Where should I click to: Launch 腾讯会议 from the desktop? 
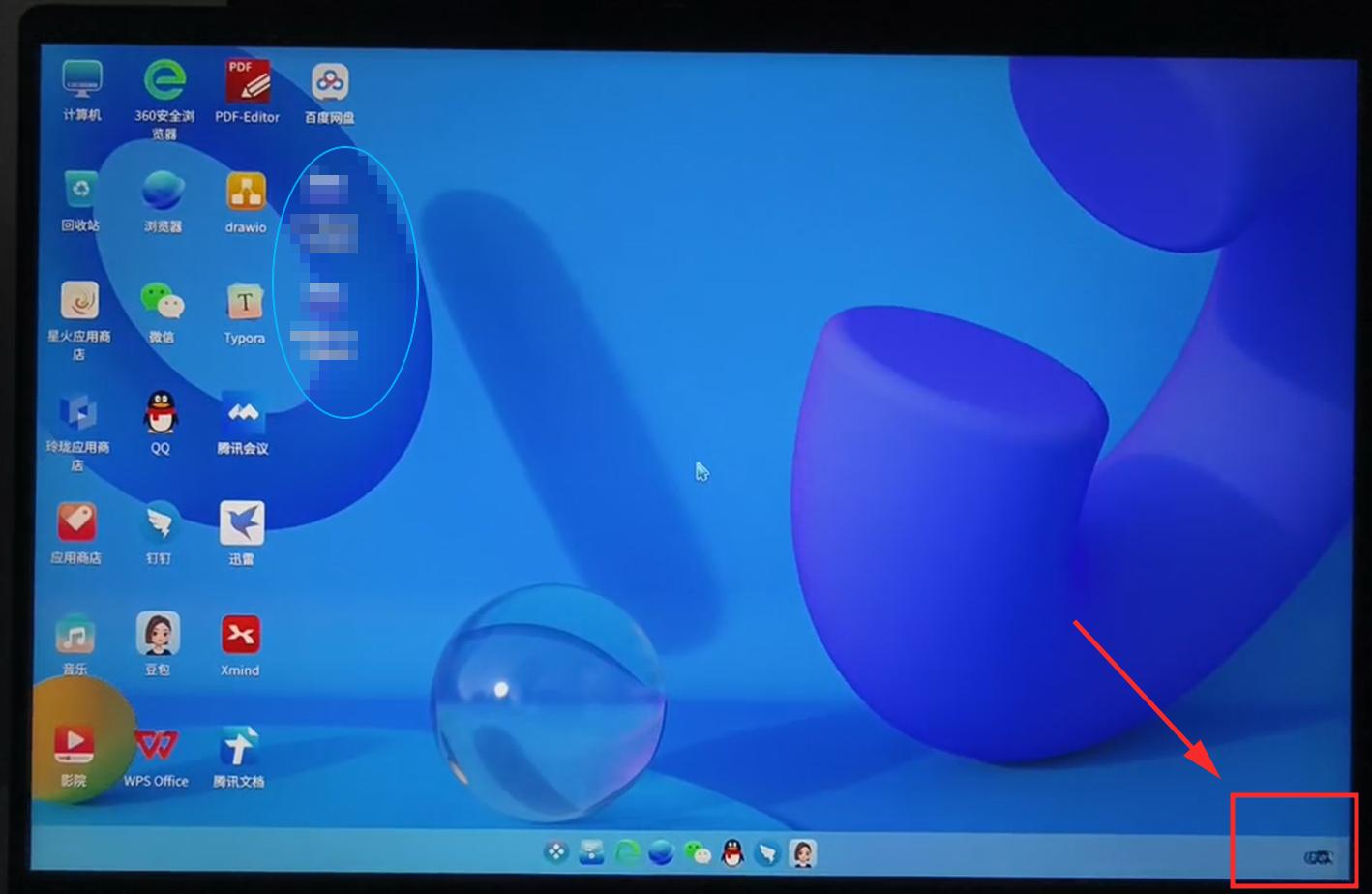[243, 413]
